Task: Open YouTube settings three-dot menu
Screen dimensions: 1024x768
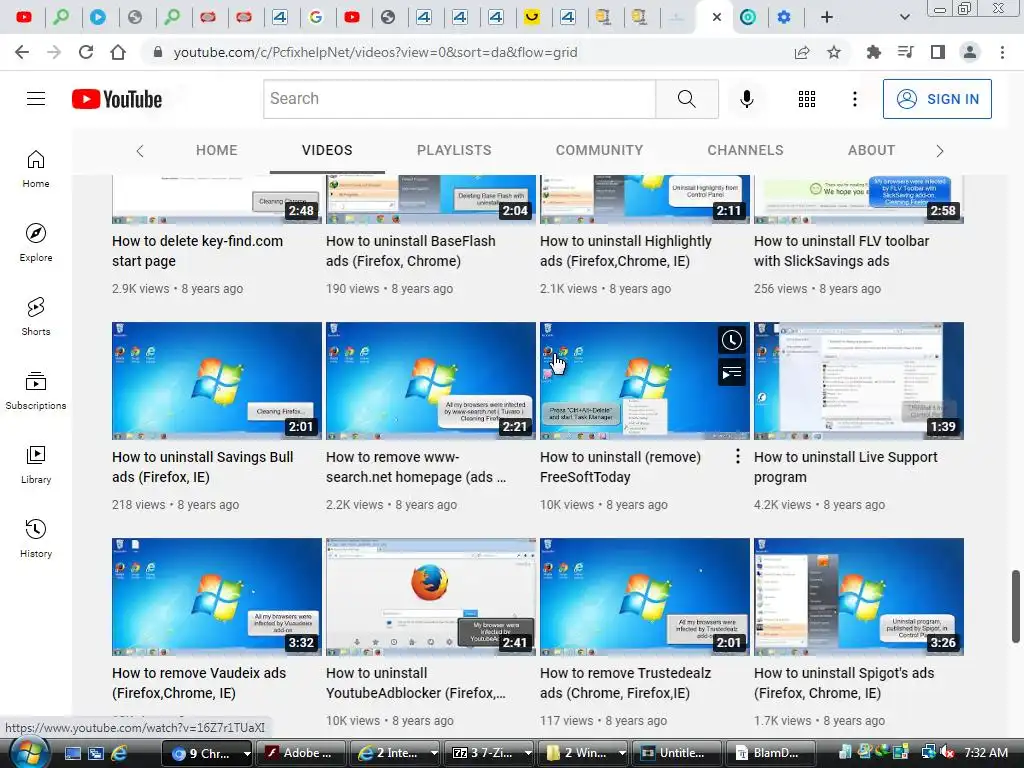Action: coord(854,99)
